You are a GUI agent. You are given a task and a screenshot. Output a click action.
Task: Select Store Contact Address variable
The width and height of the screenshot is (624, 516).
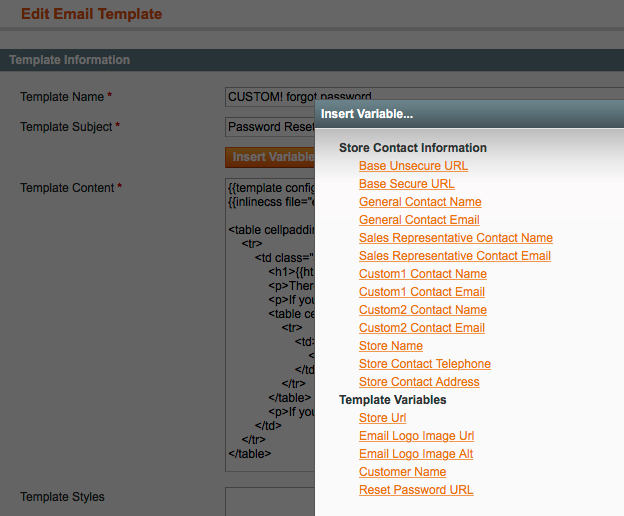[x=419, y=382]
